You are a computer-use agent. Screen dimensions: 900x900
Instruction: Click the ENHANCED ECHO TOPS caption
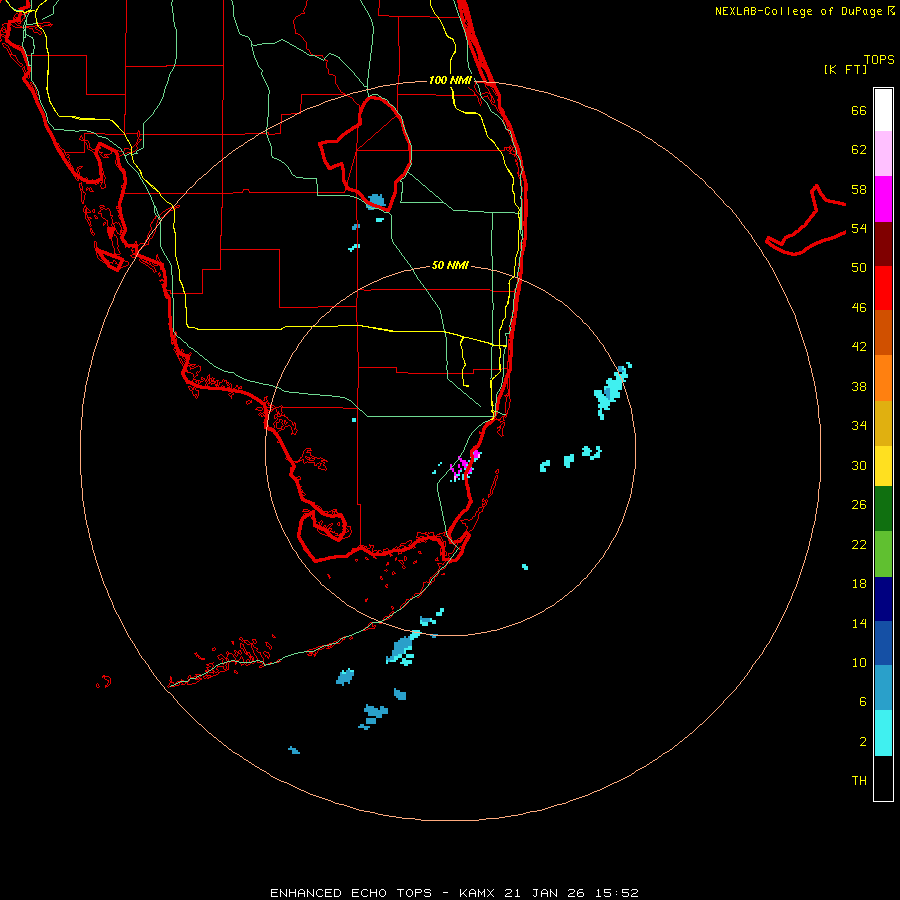[x=351, y=893]
